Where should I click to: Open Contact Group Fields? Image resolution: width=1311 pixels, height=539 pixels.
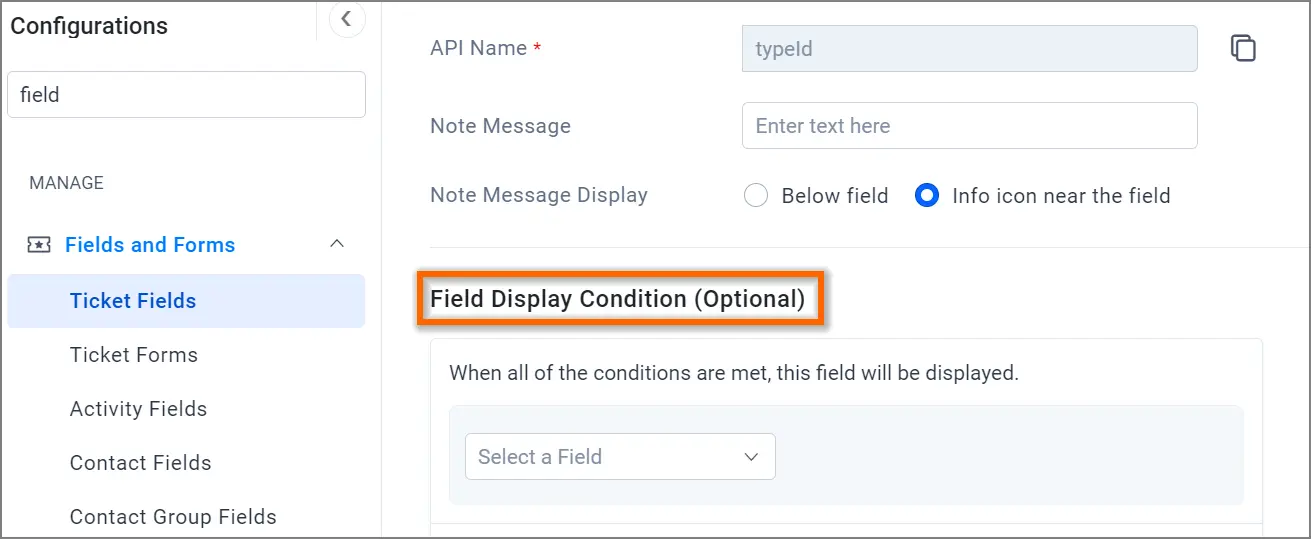pos(173,517)
